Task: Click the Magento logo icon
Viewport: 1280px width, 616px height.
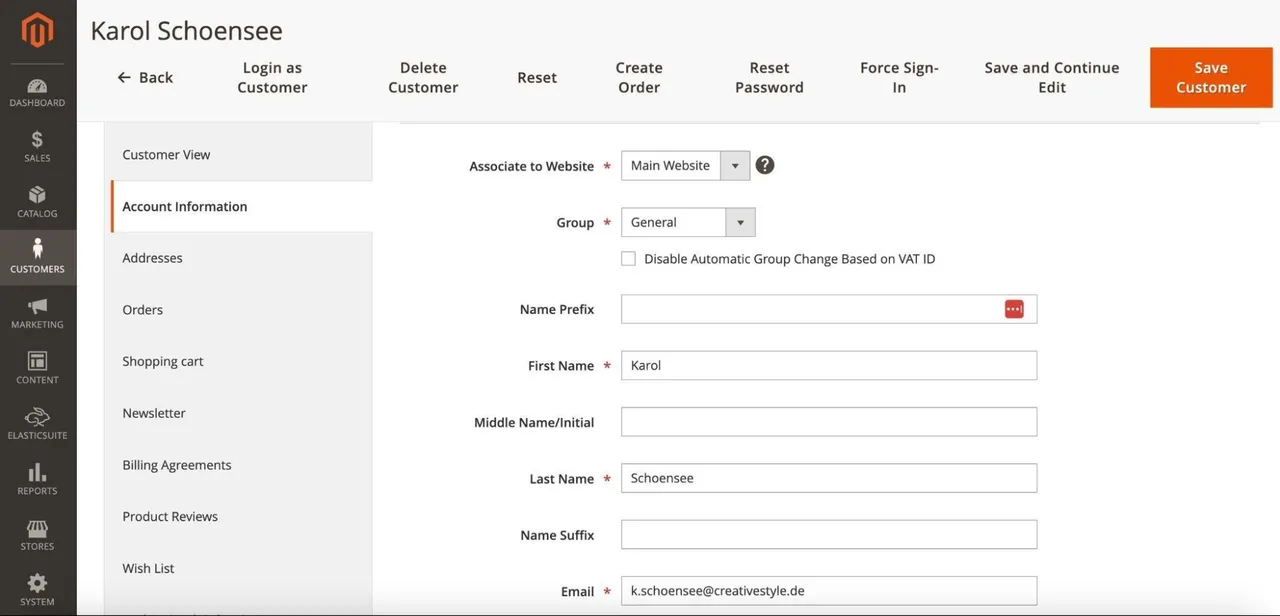Action: click(x=38, y=30)
